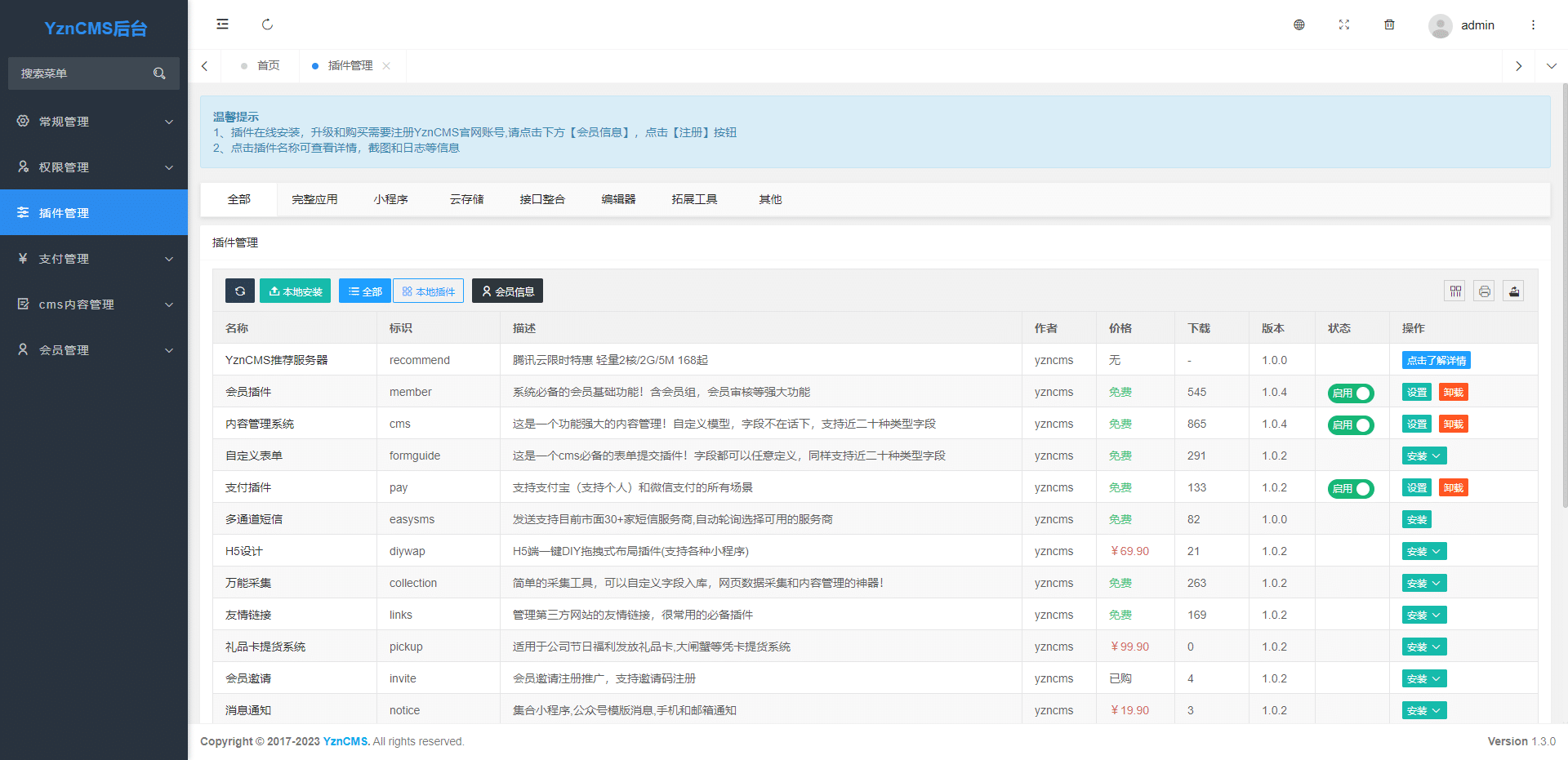The height and width of the screenshot is (760, 1568).
Task: Click 卸载 for 内容管理系统
Action: click(x=1453, y=424)
